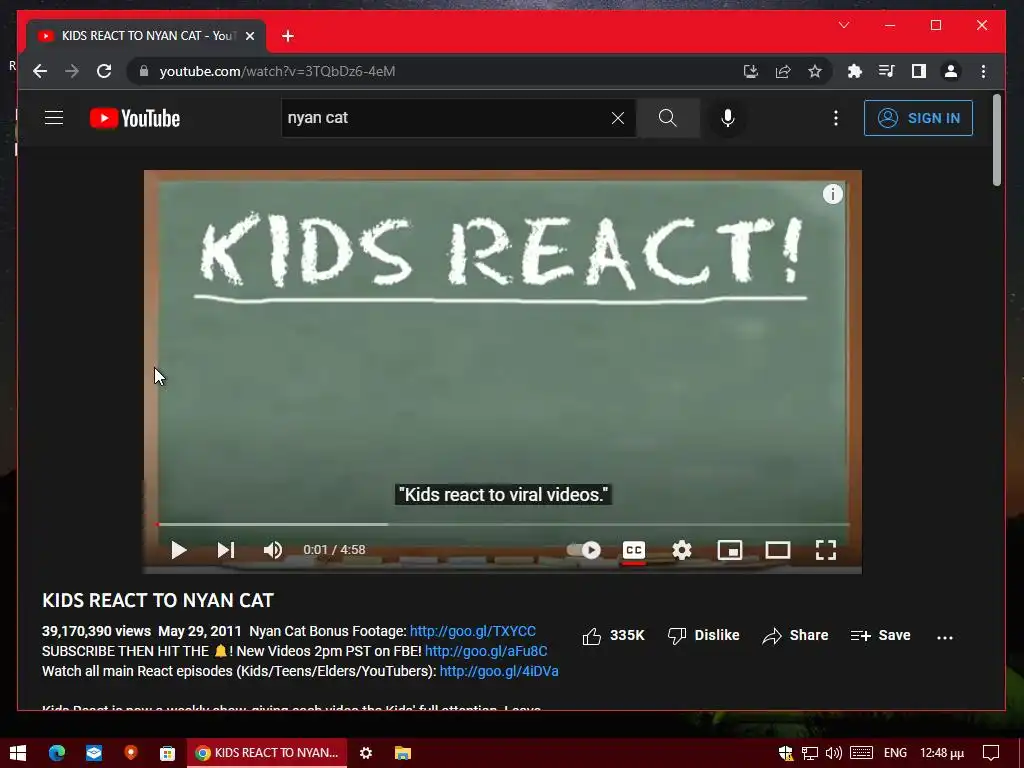
Task: Mute the video volume
Action: click(x=273, y=550)
